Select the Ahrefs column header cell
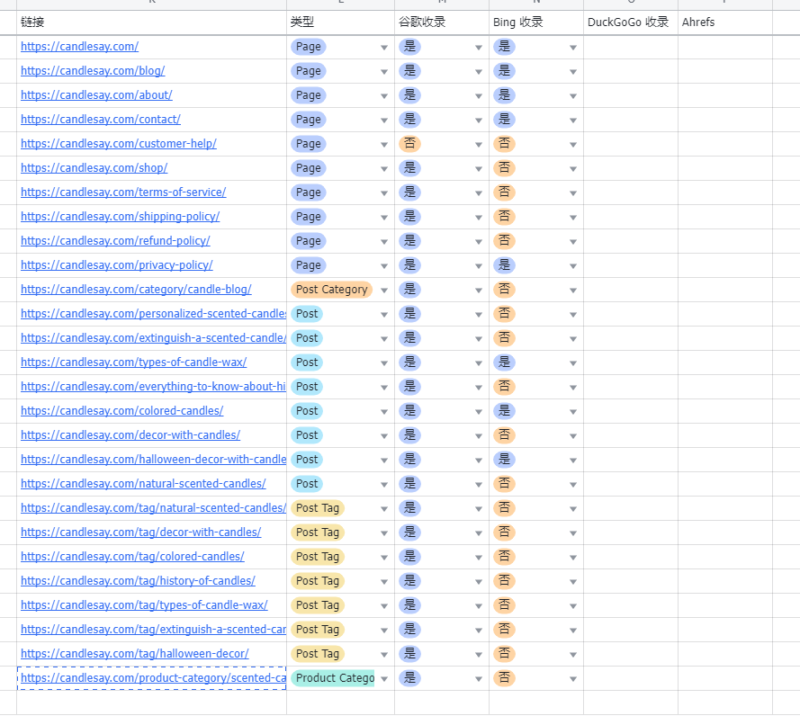Viewport: 800px width, 716px height. (724, 22)
